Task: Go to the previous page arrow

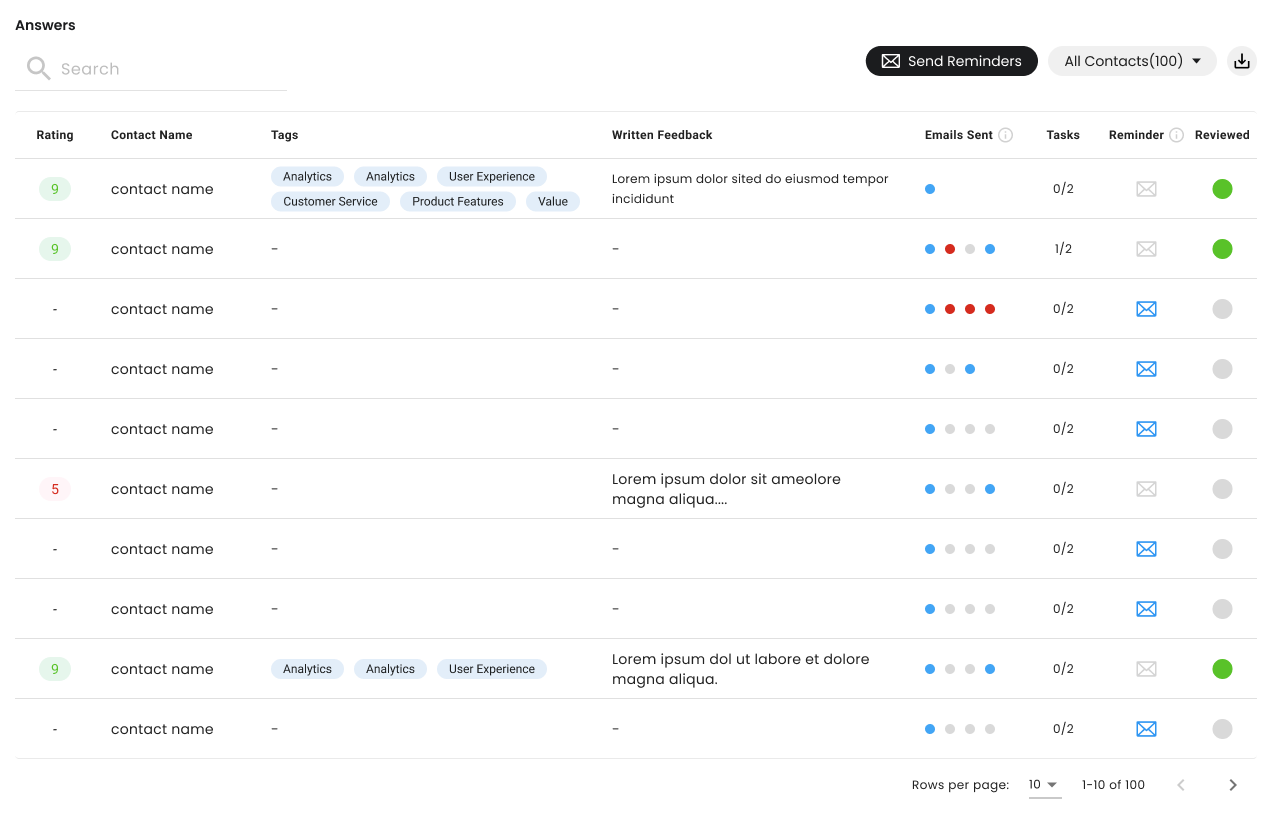Action: 1181,785
